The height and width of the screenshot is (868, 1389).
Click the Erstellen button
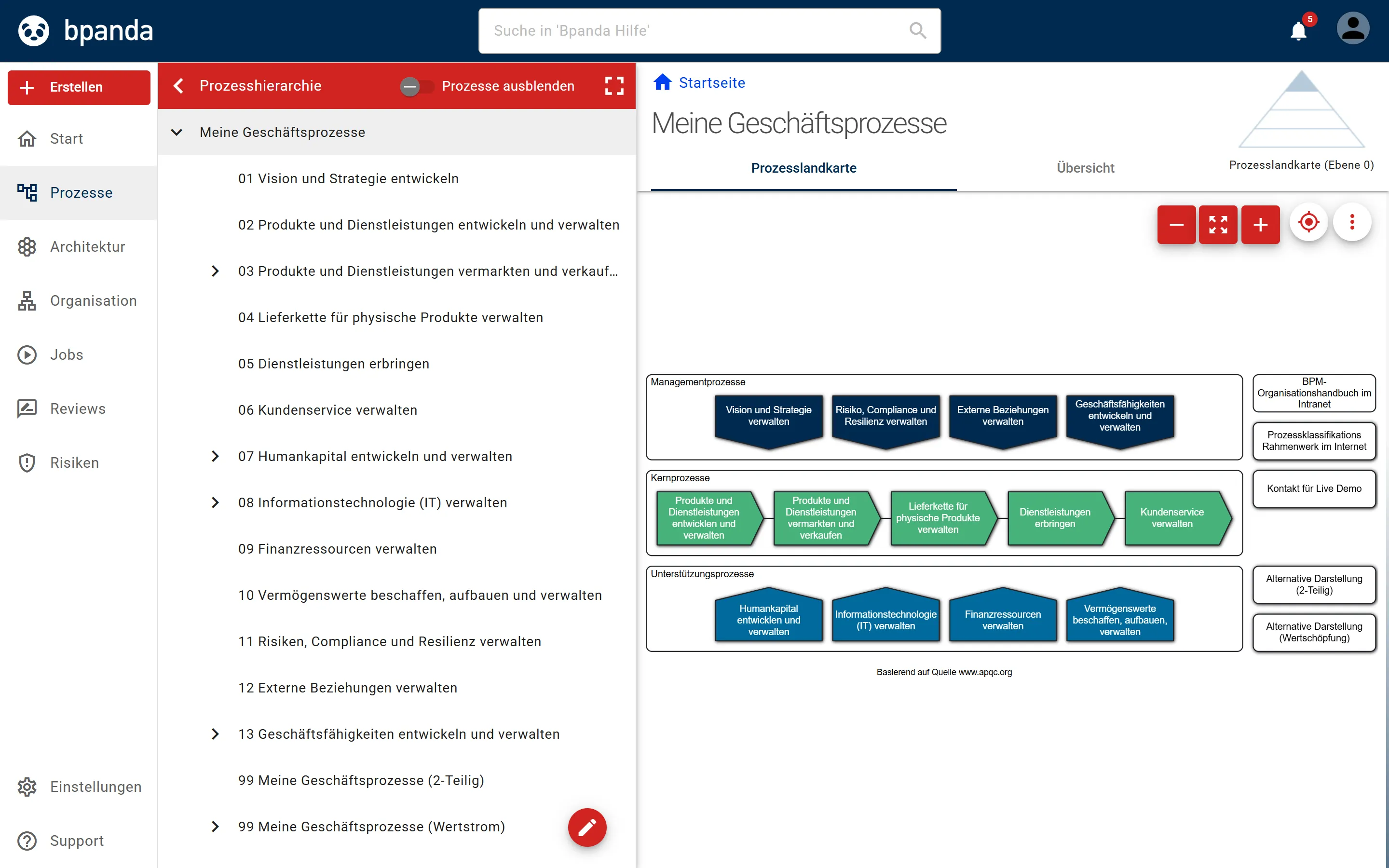coord(79,87)
